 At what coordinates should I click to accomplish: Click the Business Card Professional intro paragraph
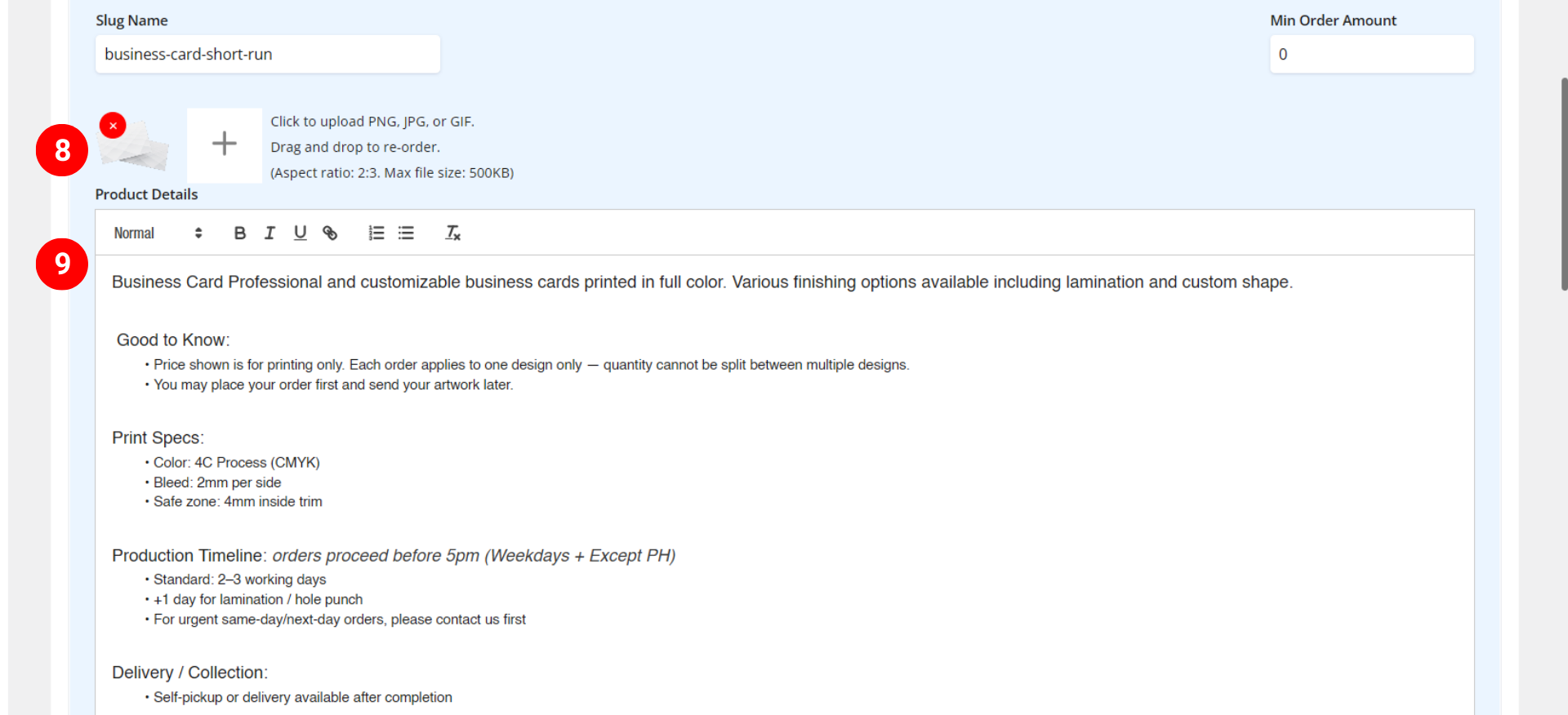(x=701, y=282)
